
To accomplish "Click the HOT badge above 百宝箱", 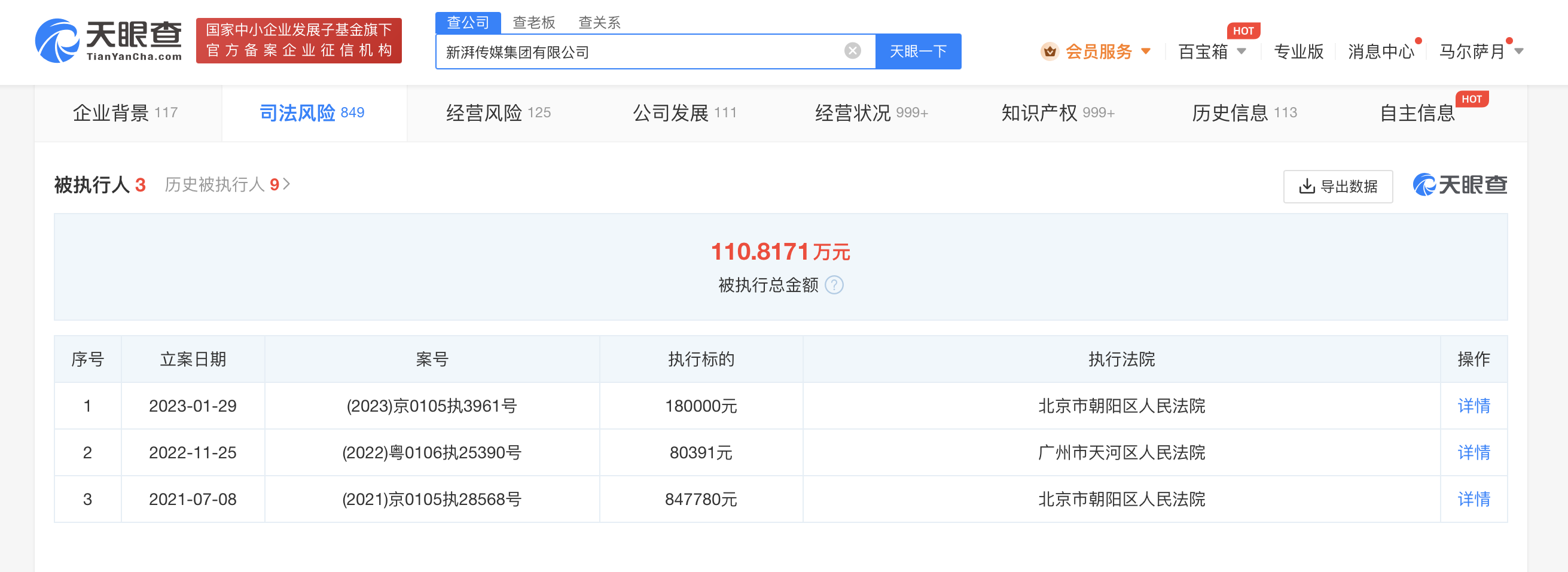I will tap(1242, 31).
